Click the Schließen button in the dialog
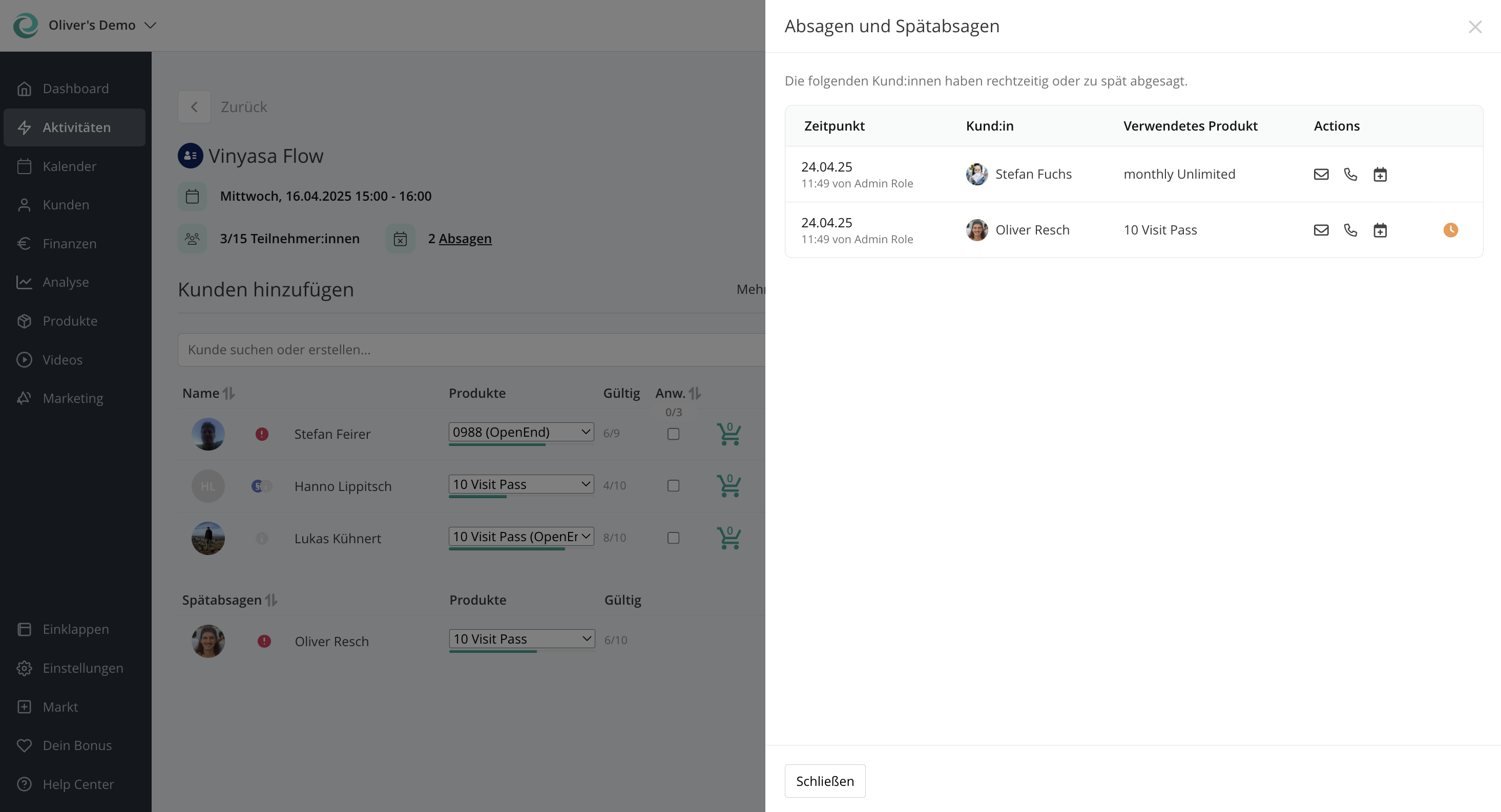The width and height of the screenshot is (1501, 812). [825, 781]
